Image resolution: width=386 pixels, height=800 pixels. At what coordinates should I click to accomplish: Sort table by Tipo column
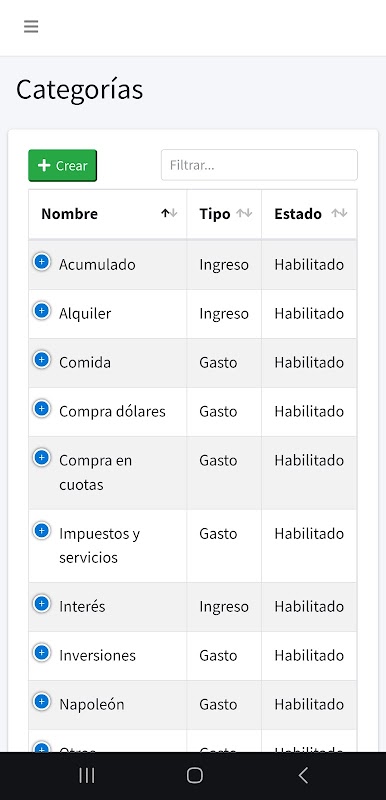tap(224, 214)
